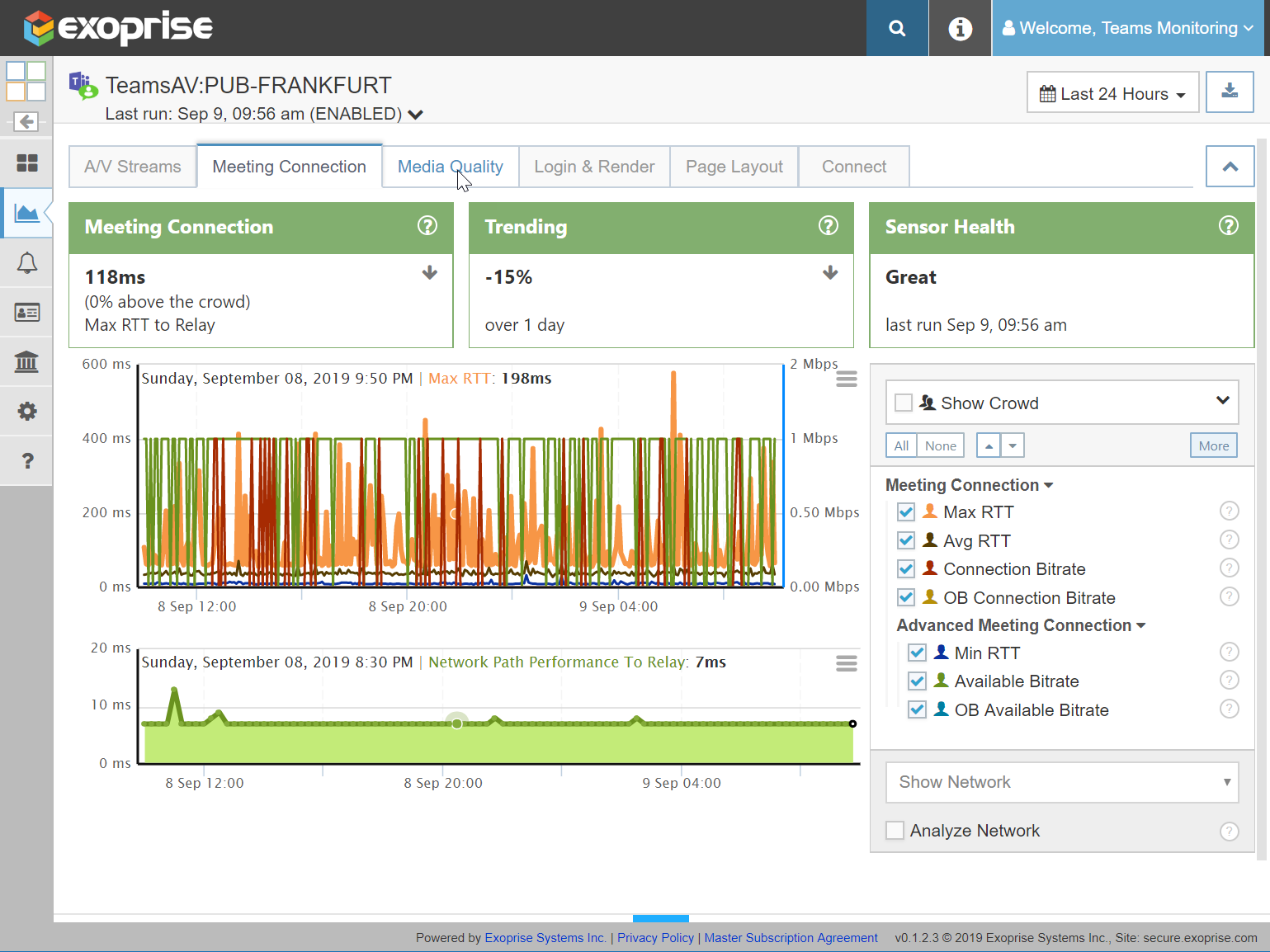1270x952 pixels.
Task: Open Network Path chart hamburger menu
Action: click(x=847, y=663)
